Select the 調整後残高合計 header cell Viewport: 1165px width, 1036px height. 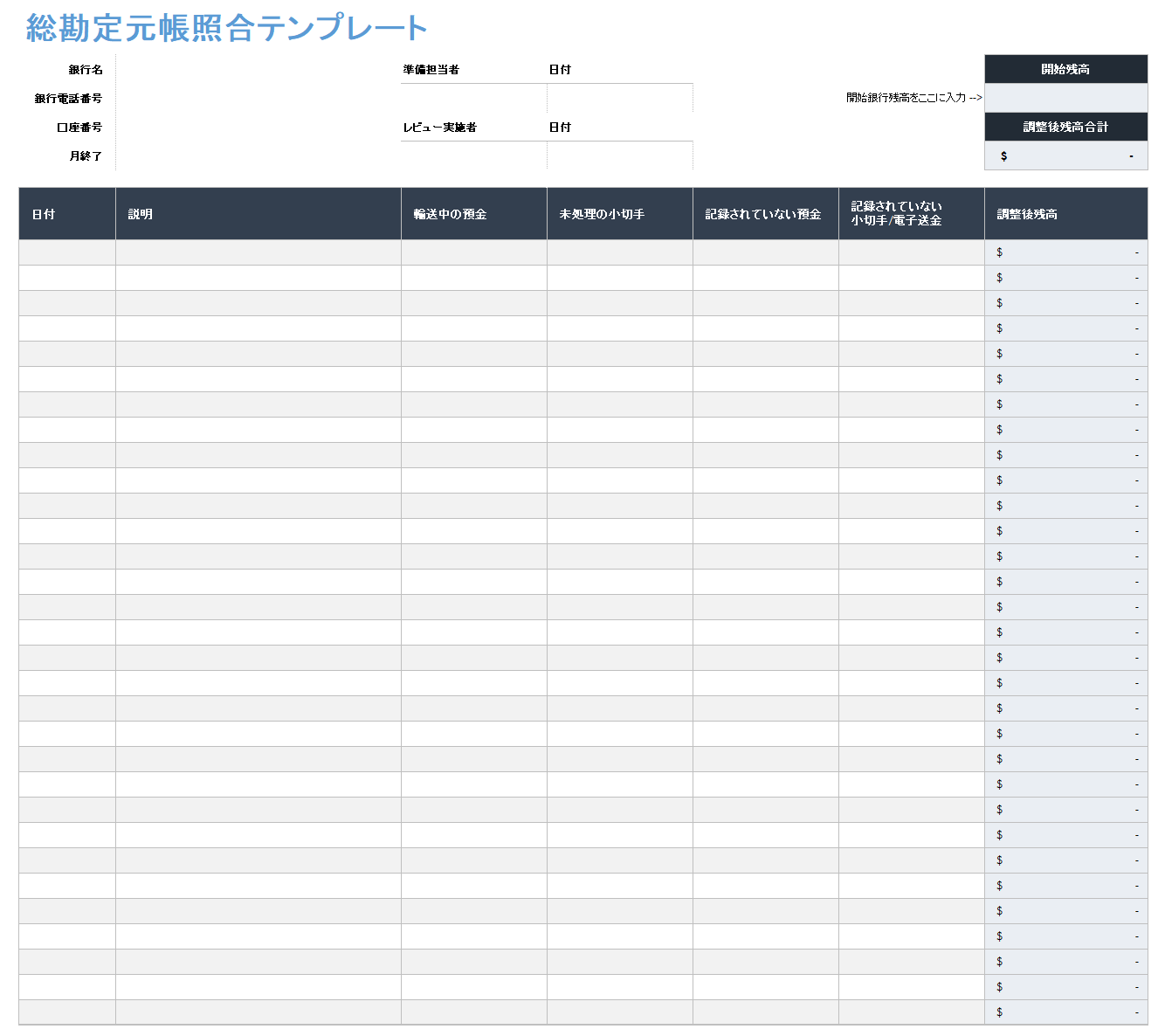pos(1065,128)
